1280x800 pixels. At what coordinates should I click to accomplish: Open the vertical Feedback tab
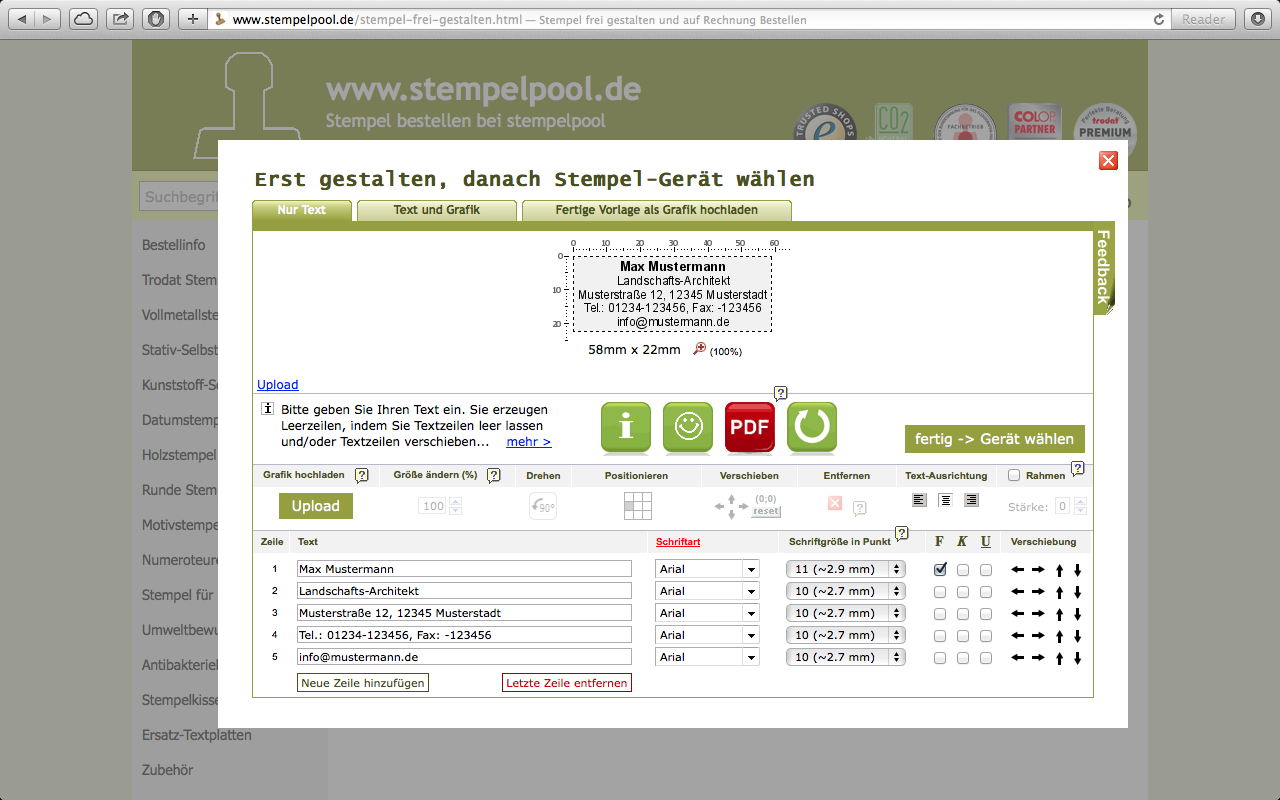(1103, 267)
